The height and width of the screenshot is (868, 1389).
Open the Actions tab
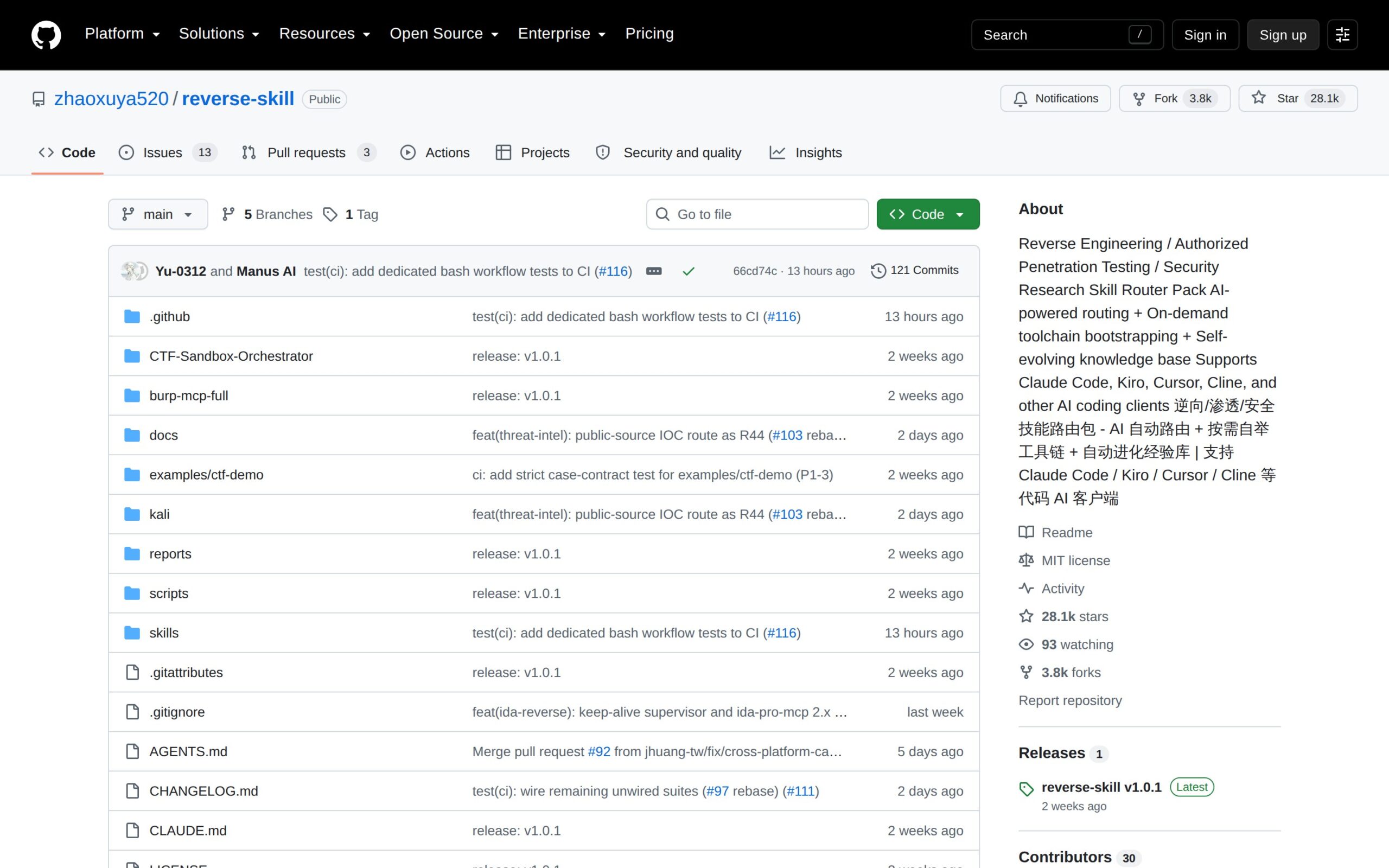pos(435,152)
